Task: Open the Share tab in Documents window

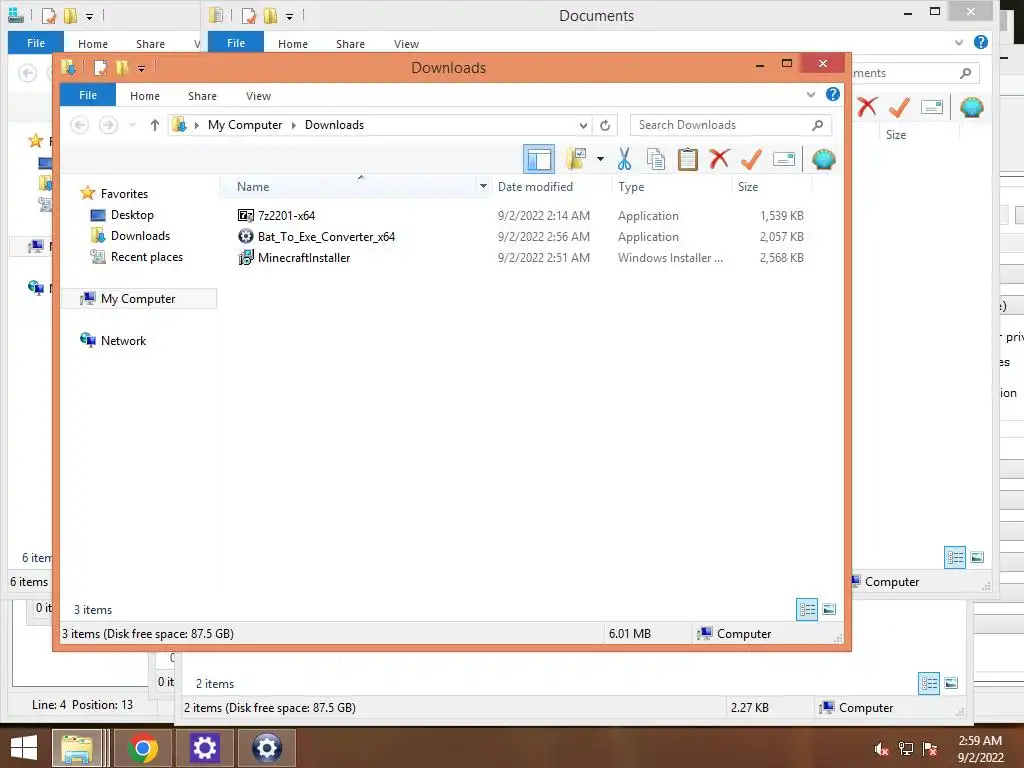Action: (x=350, y=44)
